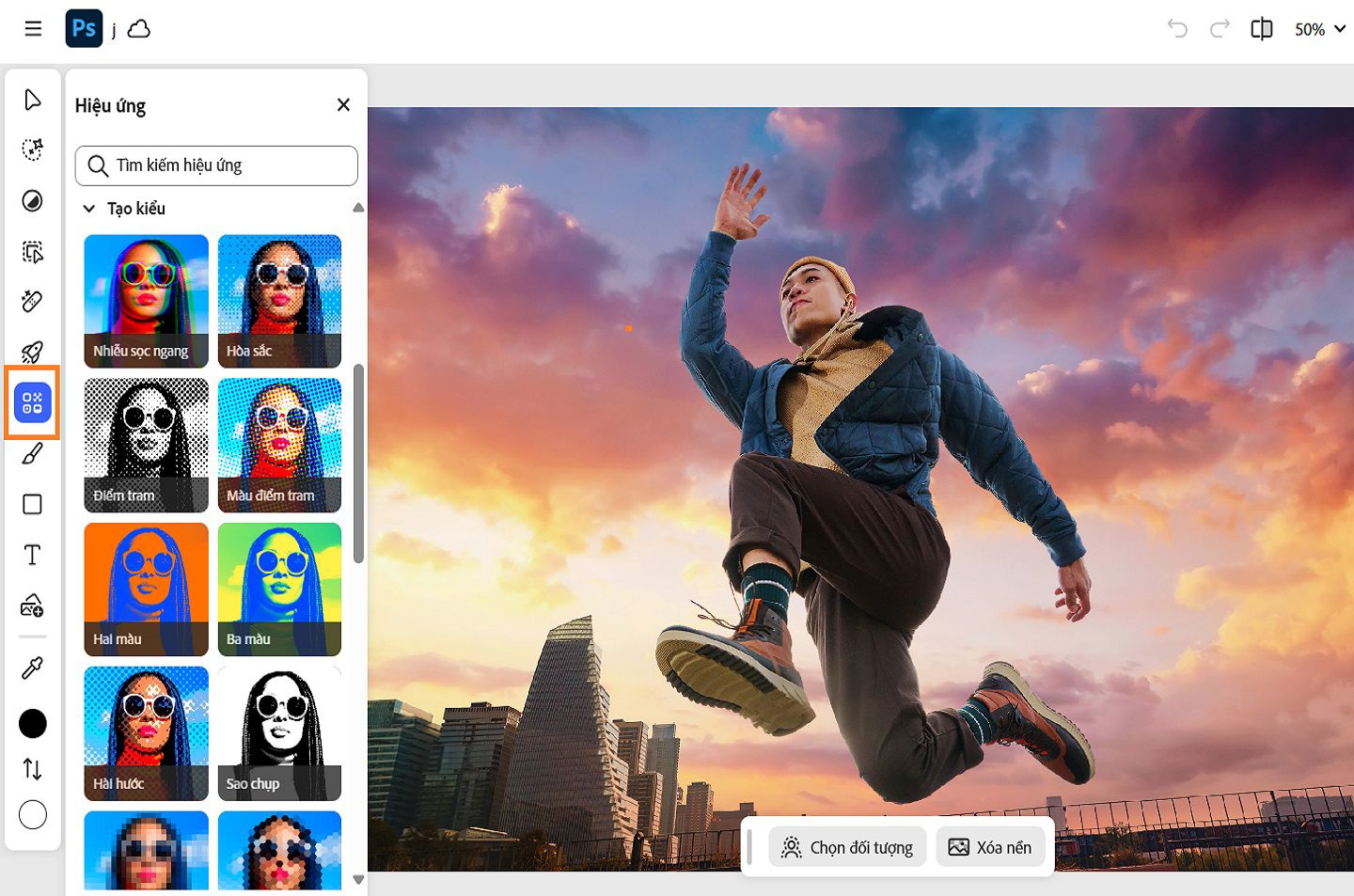Swap foreground and background colors
The width and height of the screenshot is (1354, 896).
coord(33,769)
